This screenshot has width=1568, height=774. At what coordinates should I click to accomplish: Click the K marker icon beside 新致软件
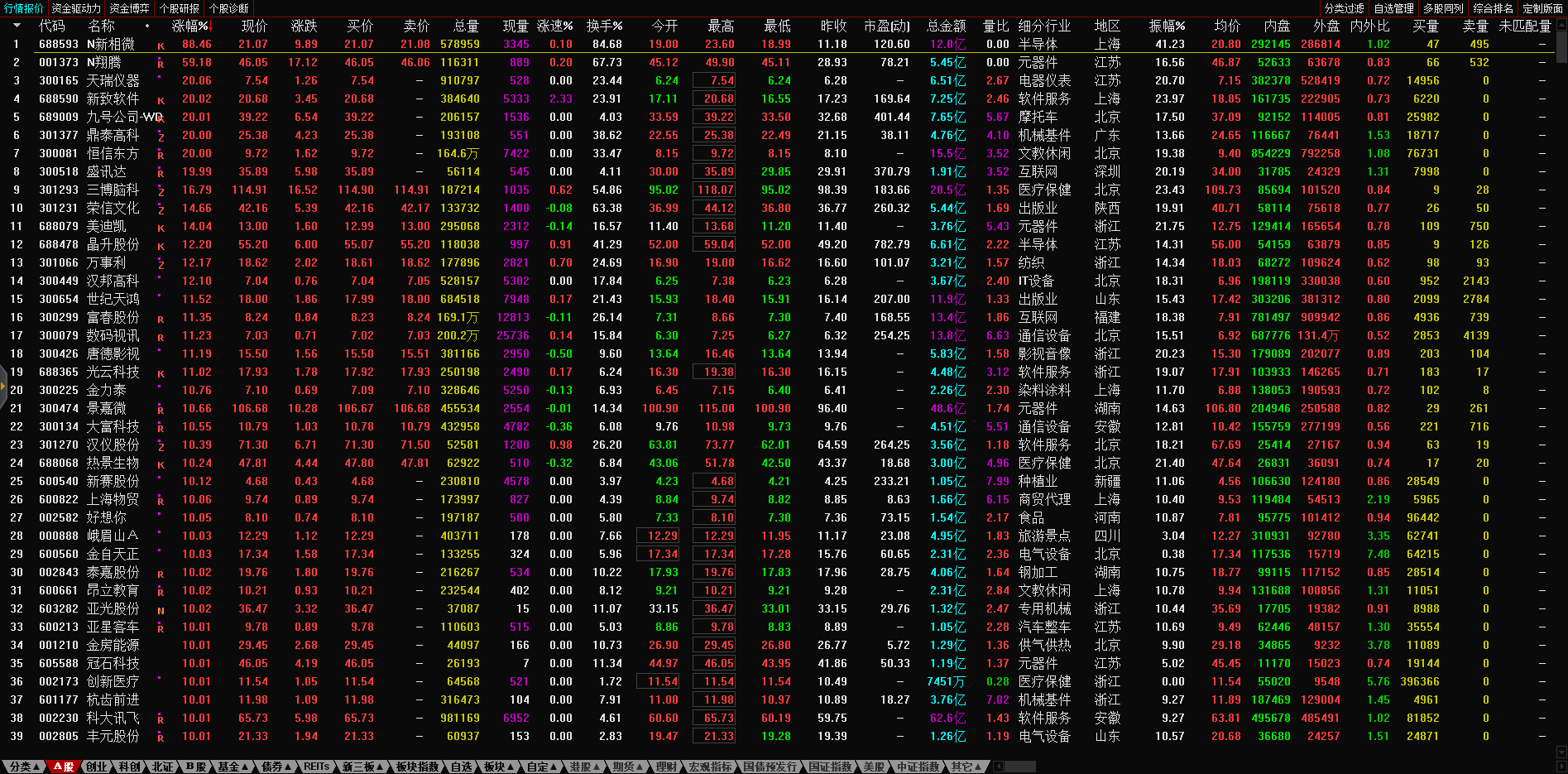pos(161,100)
